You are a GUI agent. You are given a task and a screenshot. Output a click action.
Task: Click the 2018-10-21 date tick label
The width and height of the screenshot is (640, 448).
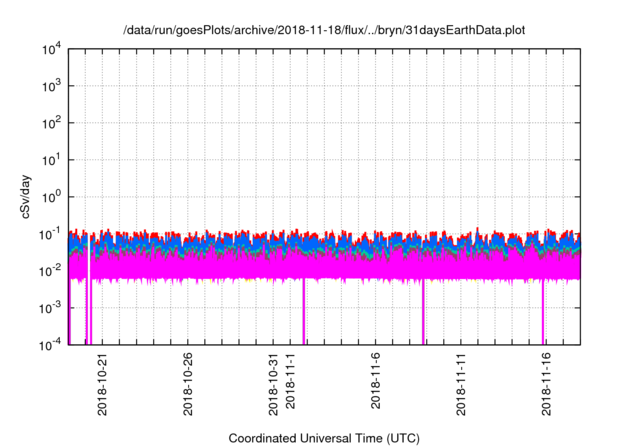tap(102, 384)
